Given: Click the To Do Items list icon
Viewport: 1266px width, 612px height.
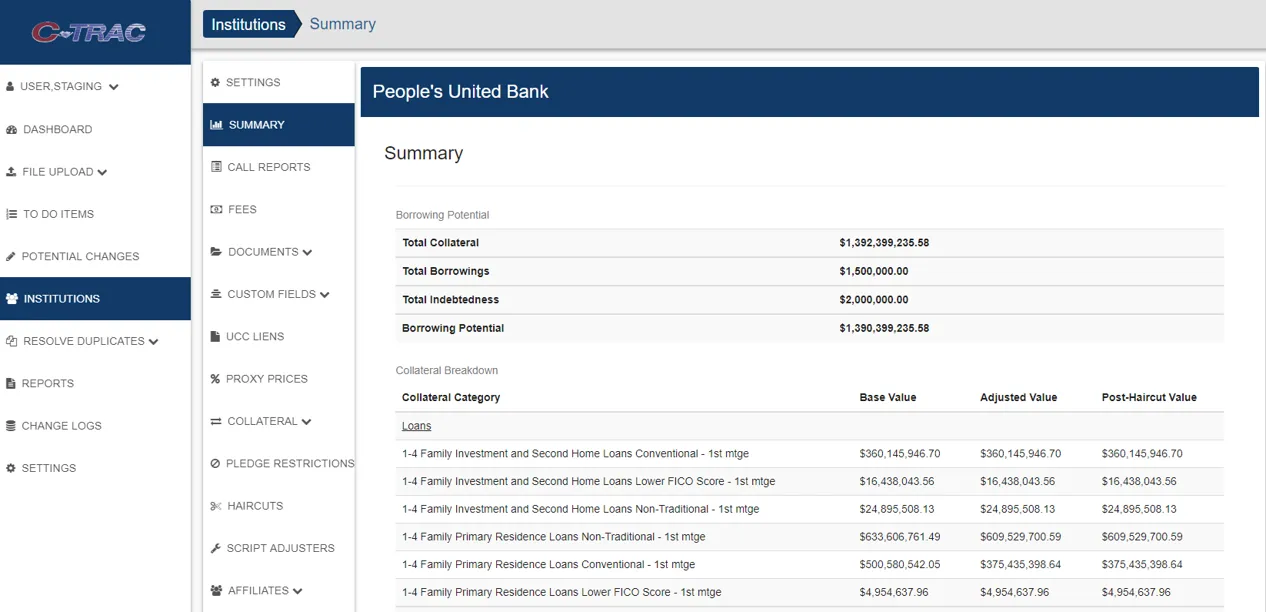Looking at the screenshot, I should (x=12, y=214).
